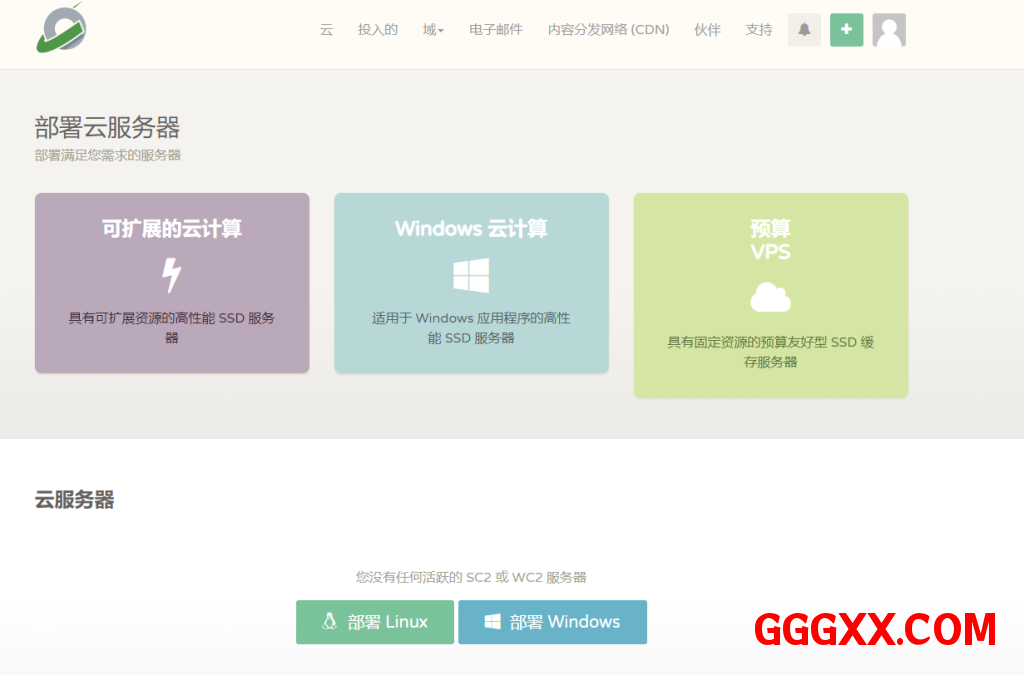Click the green site logo

coord(61,28)
